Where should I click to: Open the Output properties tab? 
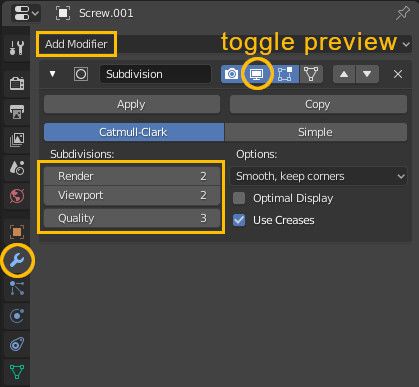point(17,112)
